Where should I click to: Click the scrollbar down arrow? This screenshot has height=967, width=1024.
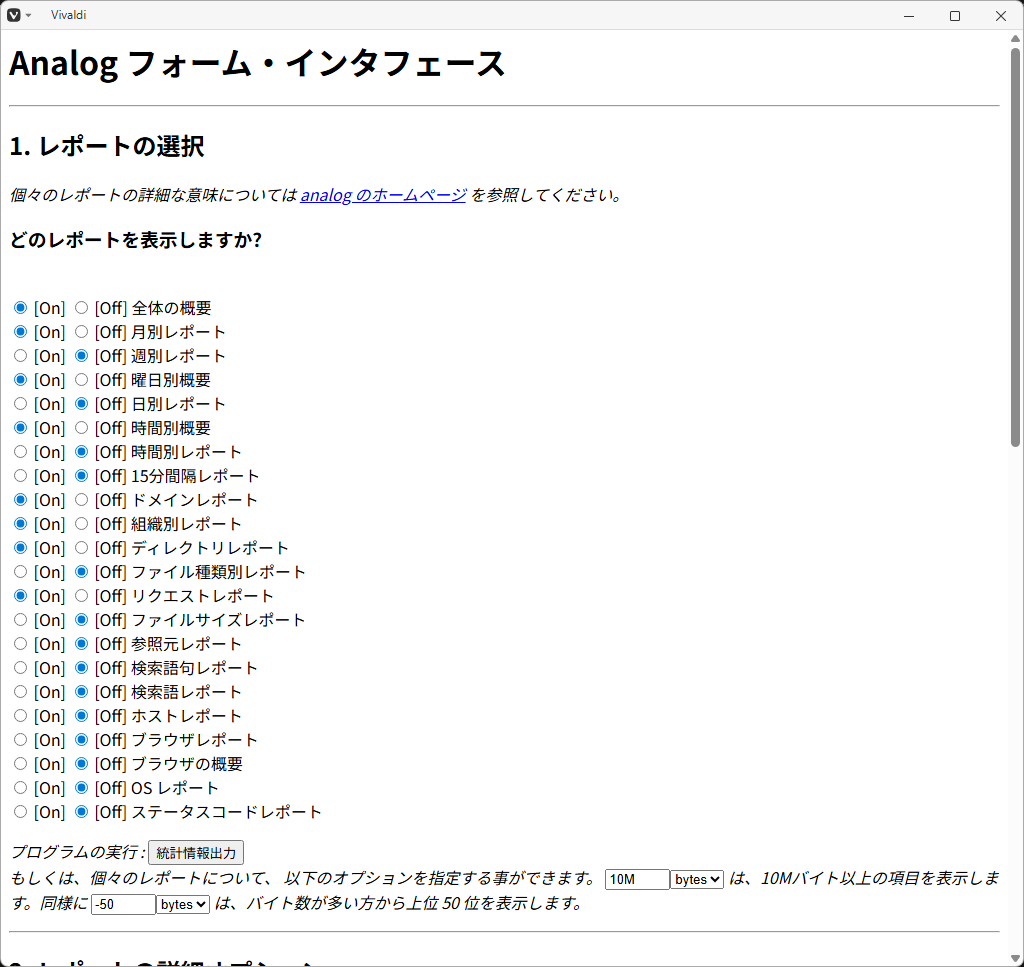[1015, 959]
